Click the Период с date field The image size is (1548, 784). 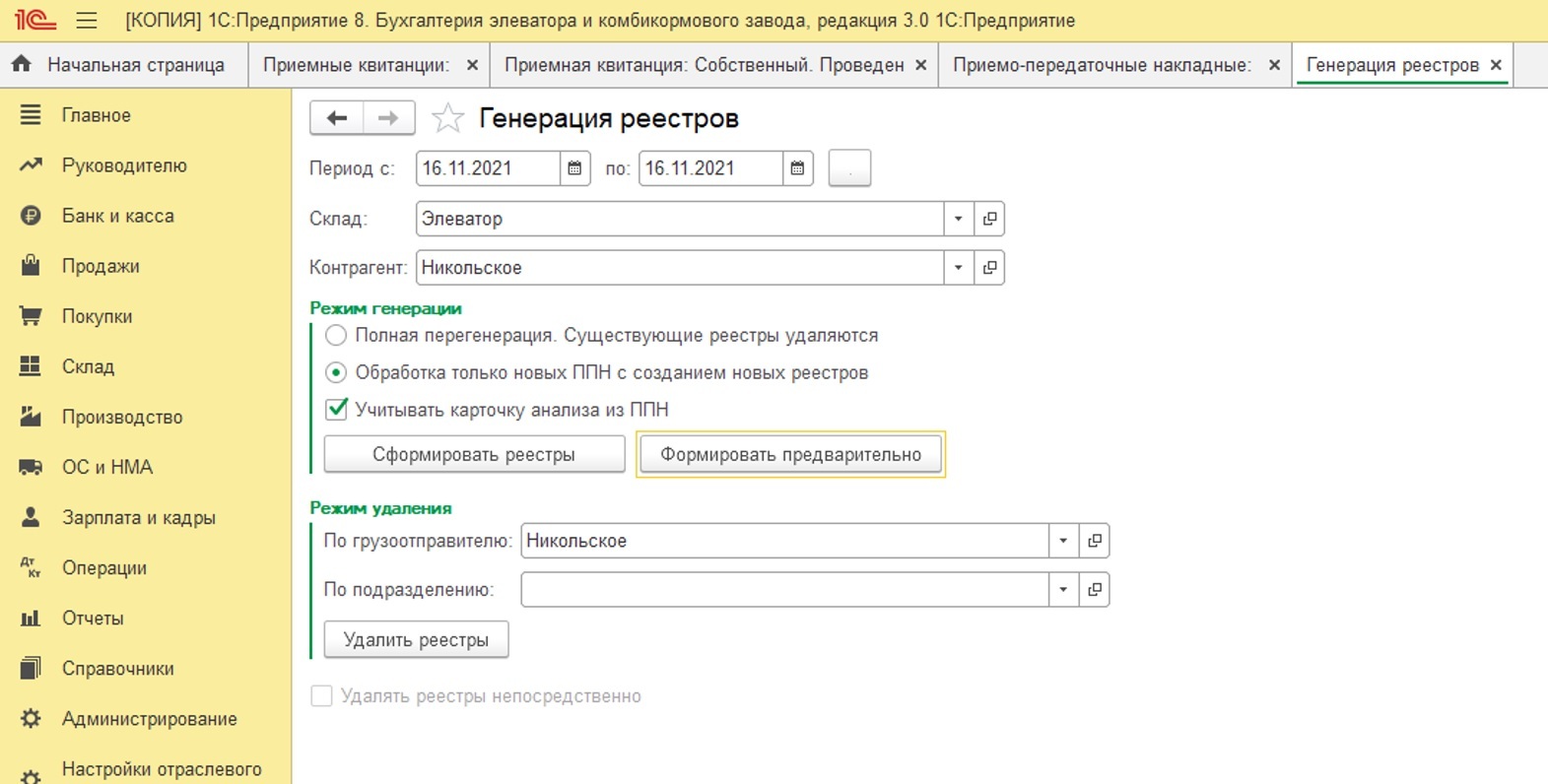coord(488,168)
